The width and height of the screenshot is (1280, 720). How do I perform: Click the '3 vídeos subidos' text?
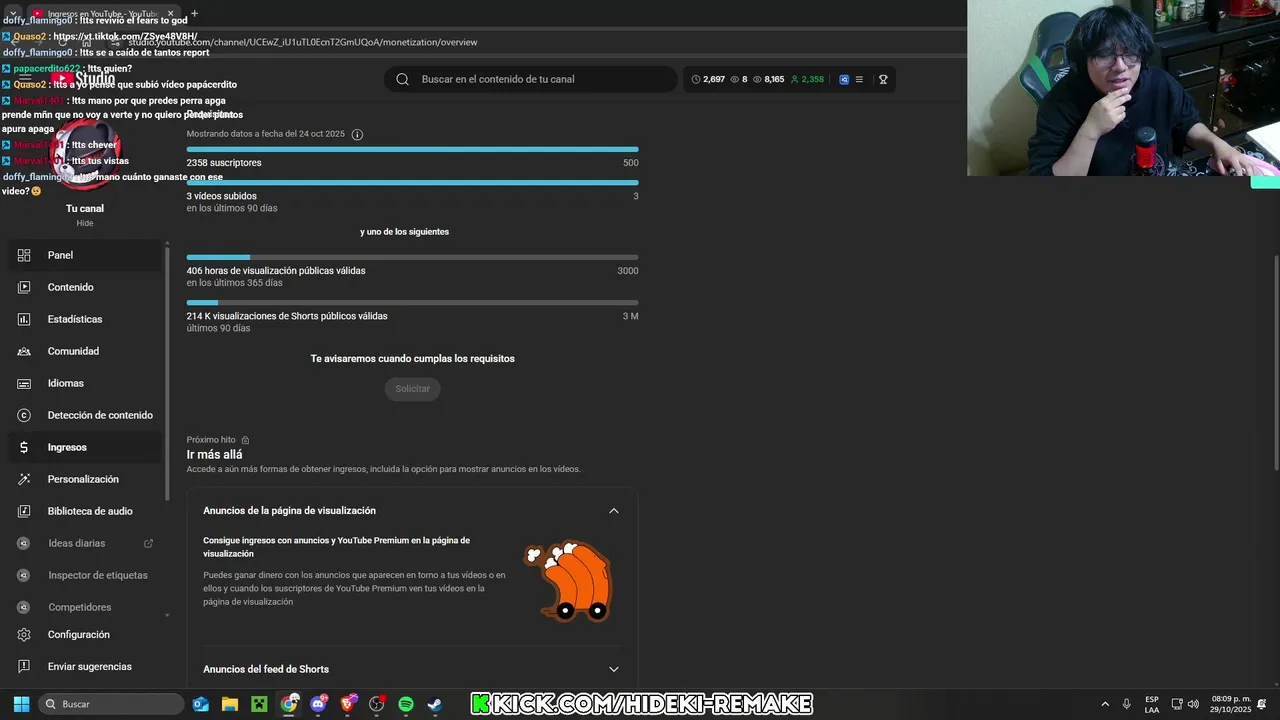click(x=221, y=196)
